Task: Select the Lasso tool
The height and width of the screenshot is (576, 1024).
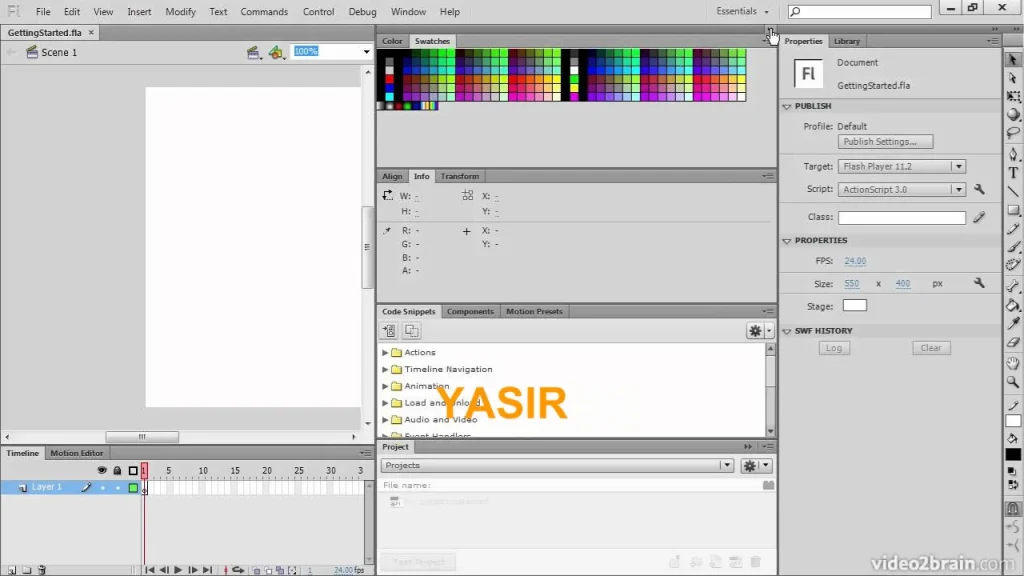Action: pos(1013,133)
